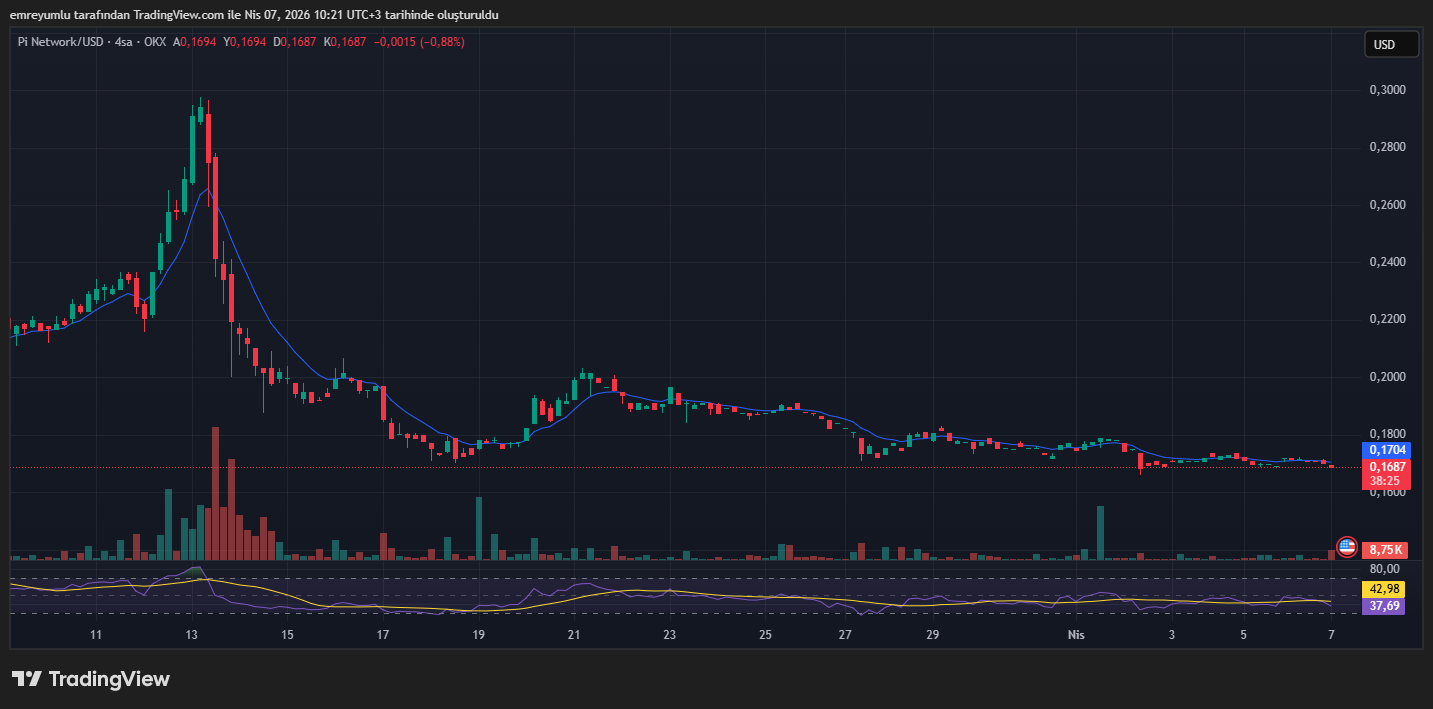
Task: Click the TradingView logo at bottom left
Action: point(91,679)
